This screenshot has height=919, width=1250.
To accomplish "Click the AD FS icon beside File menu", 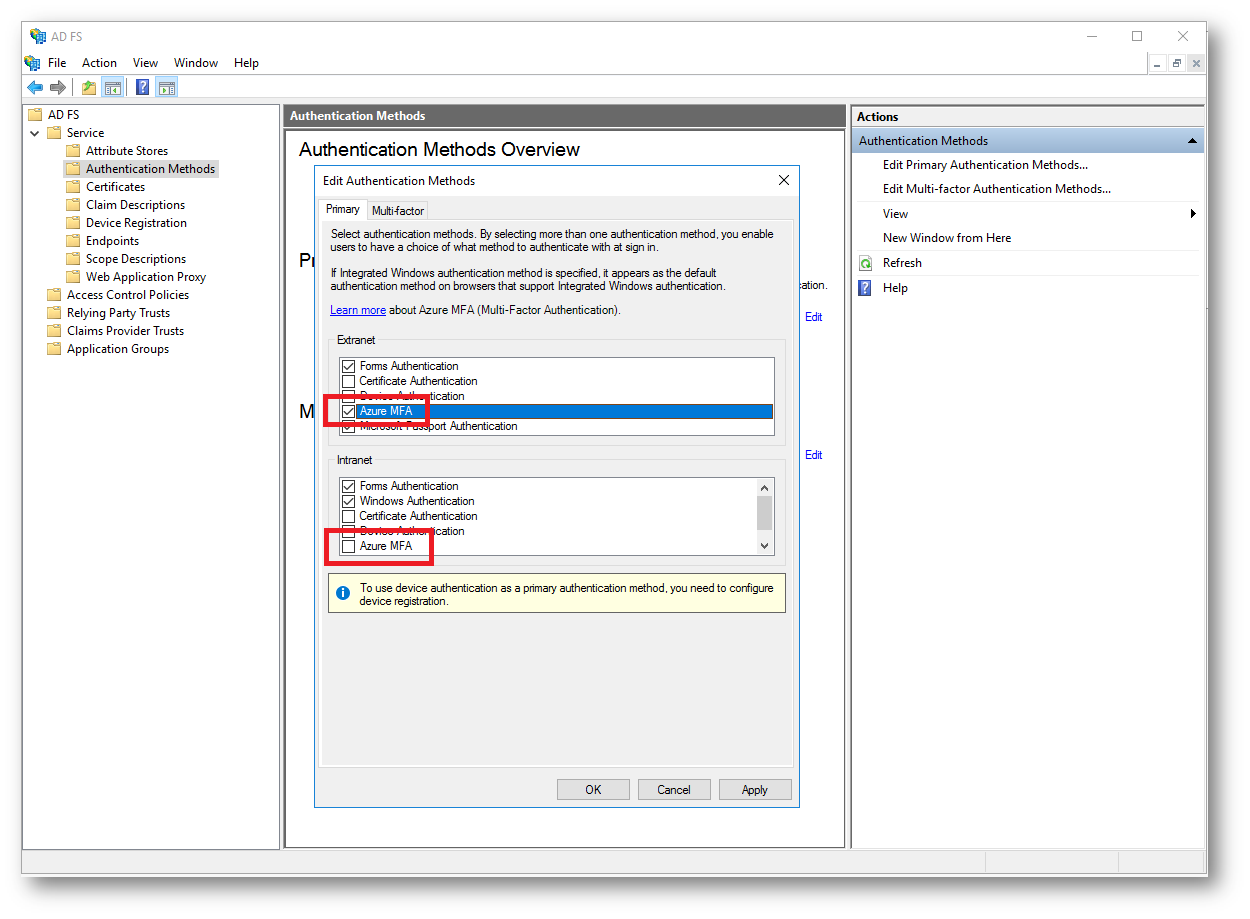I will [x=32, y=63].
